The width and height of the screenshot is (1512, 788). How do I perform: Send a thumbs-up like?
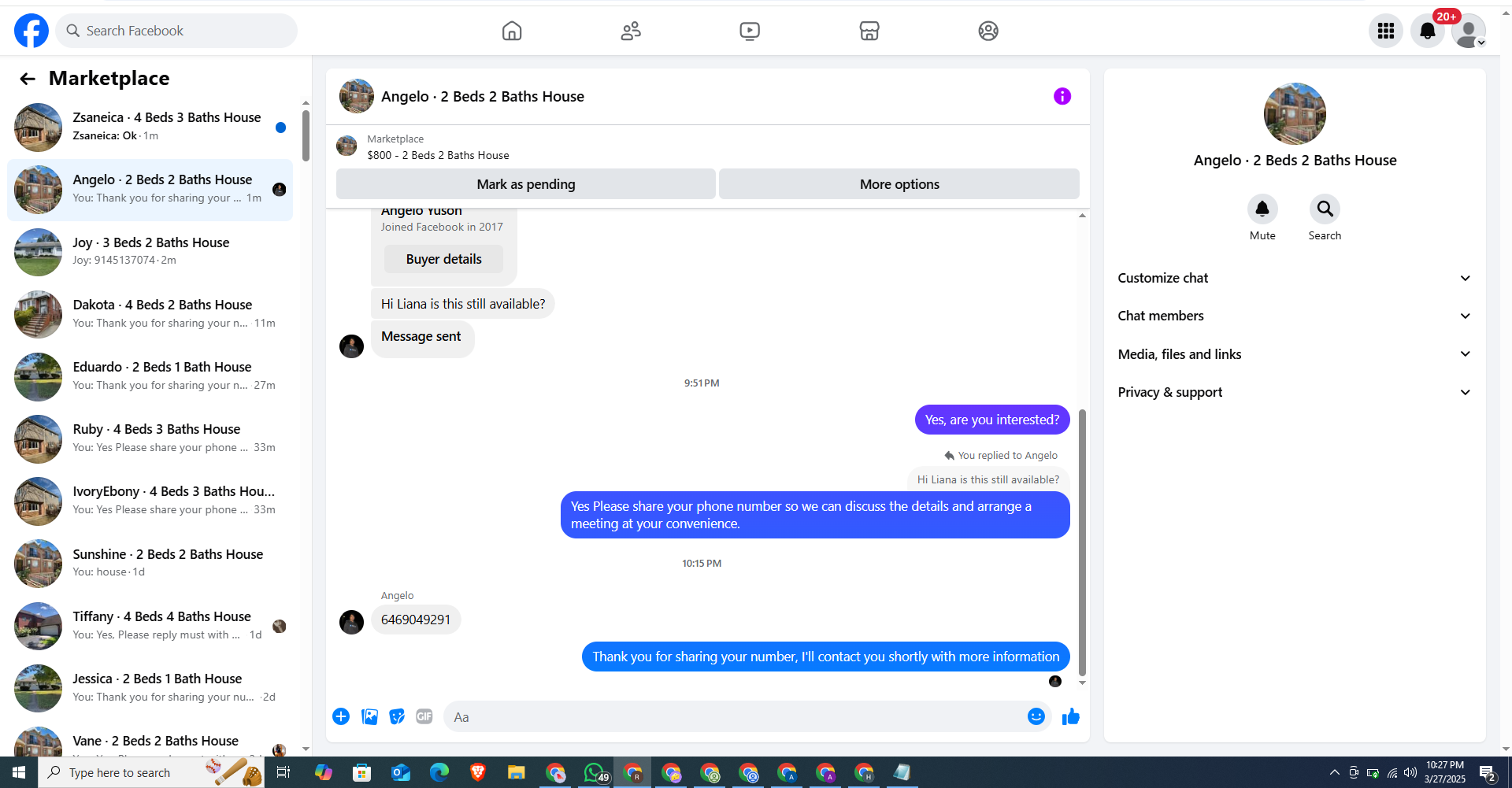(x=1071, y=716)
